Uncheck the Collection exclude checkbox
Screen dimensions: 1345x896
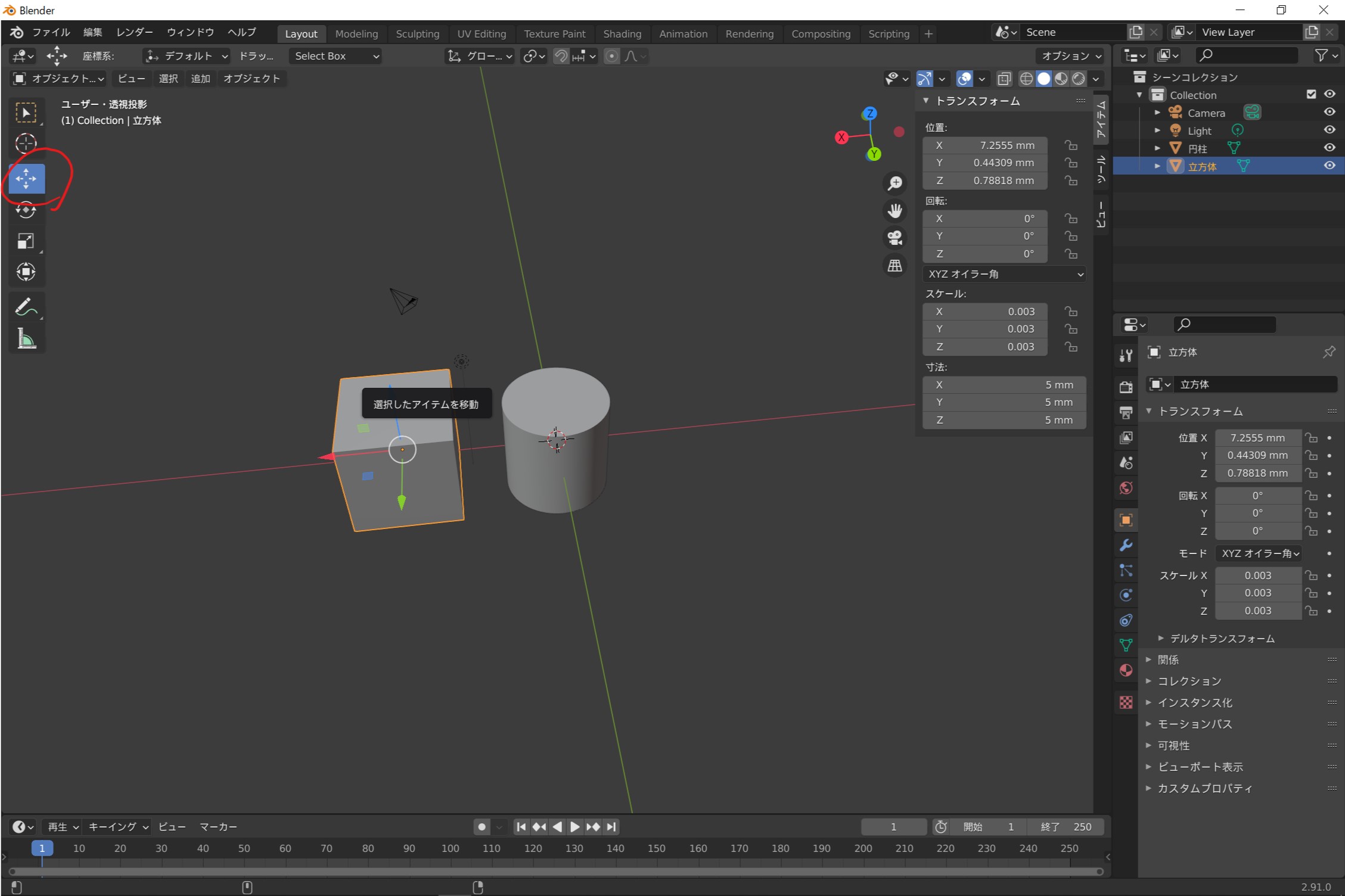click(x=1311, y=94)
